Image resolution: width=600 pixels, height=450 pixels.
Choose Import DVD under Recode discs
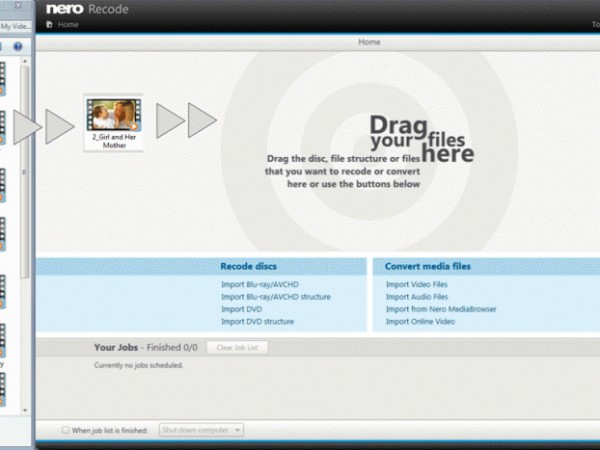pos(241,309)
